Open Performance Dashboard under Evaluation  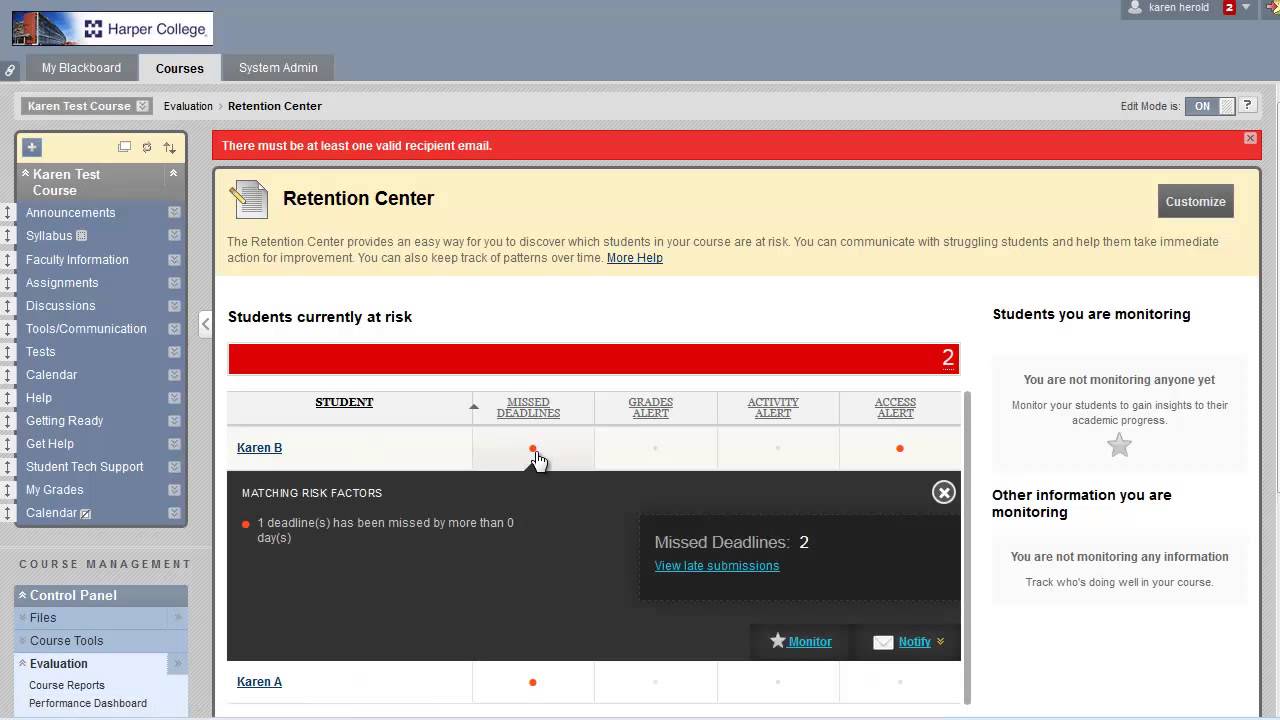click(x=88, y=703)
